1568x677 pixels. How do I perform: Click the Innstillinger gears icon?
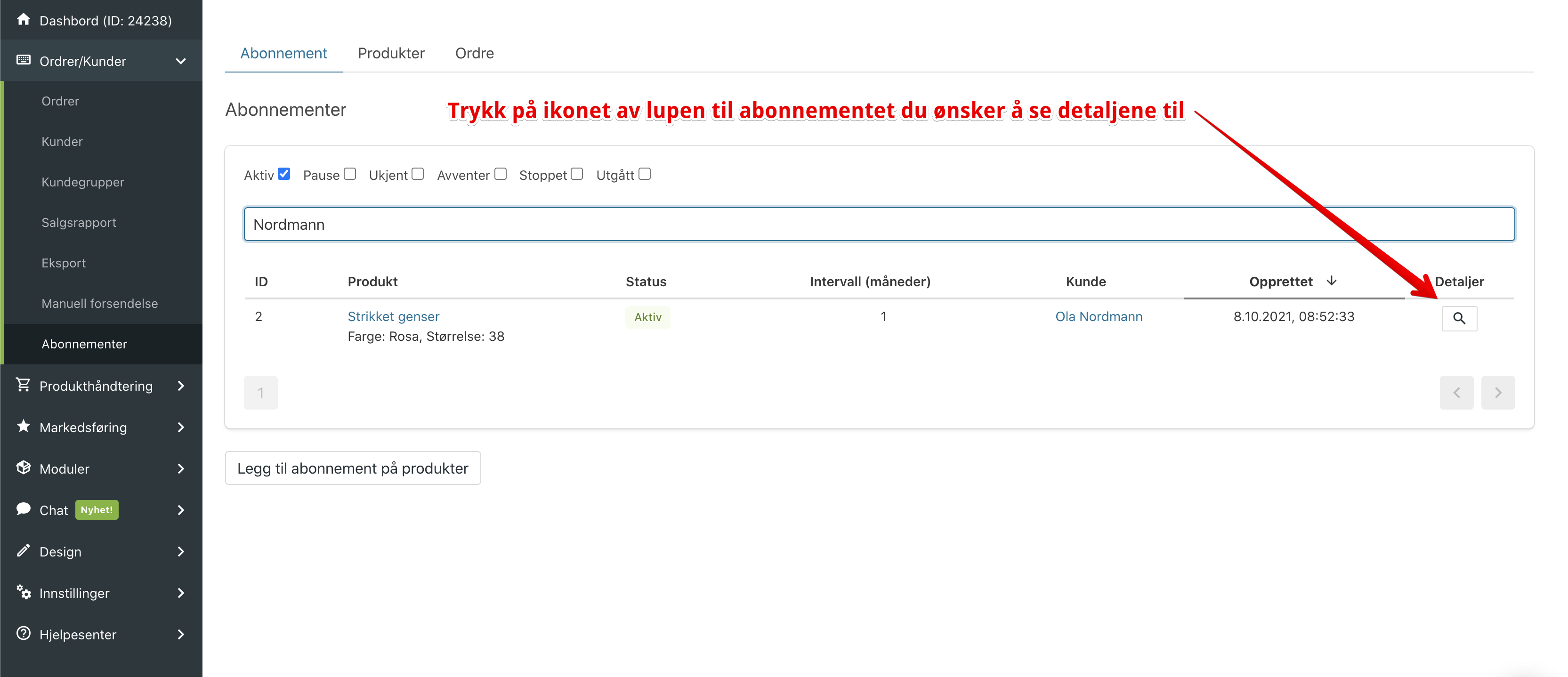click(x=23, y=592)
